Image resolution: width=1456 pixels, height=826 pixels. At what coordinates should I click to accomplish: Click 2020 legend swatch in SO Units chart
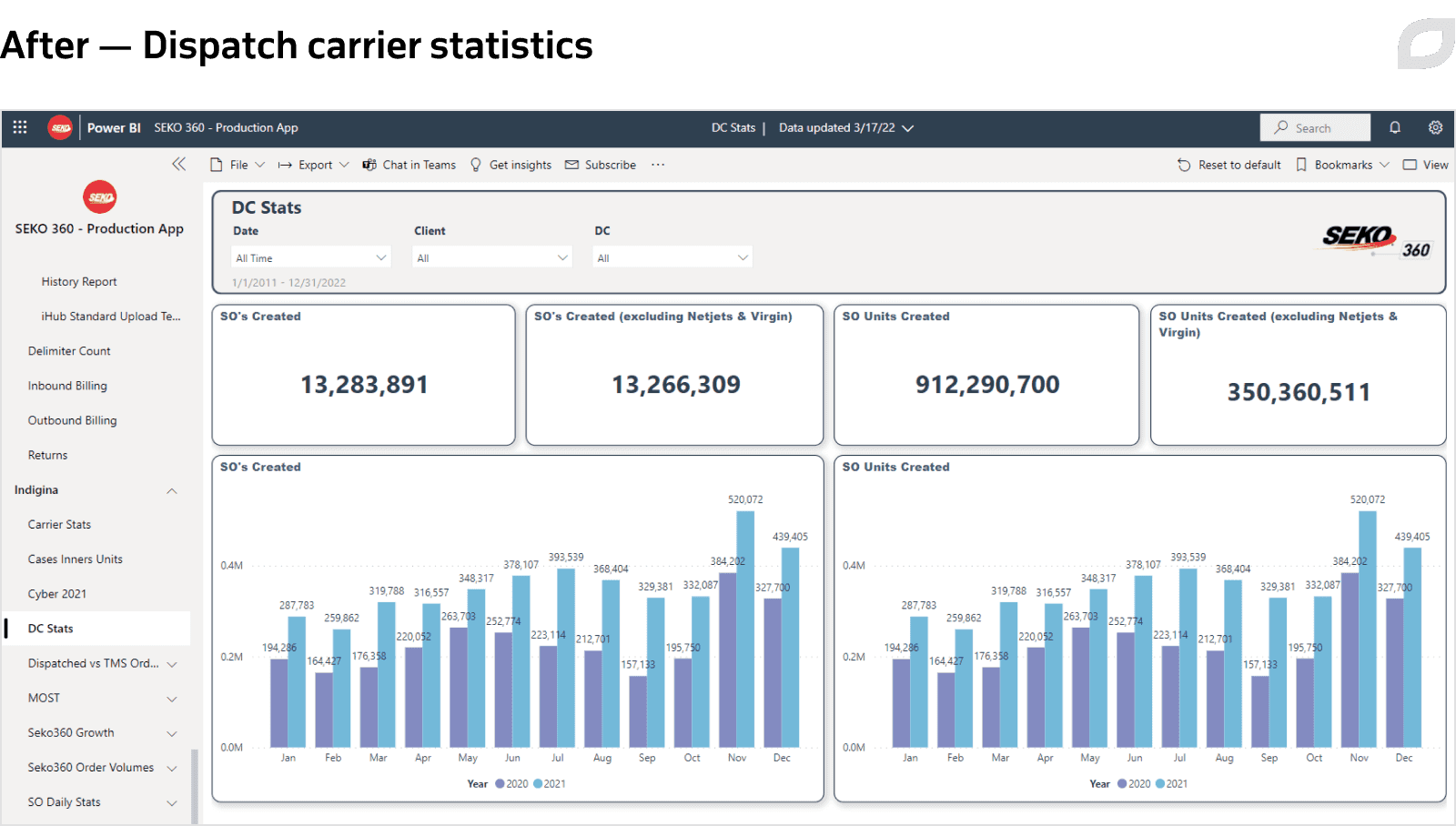tap(1122, 783)
